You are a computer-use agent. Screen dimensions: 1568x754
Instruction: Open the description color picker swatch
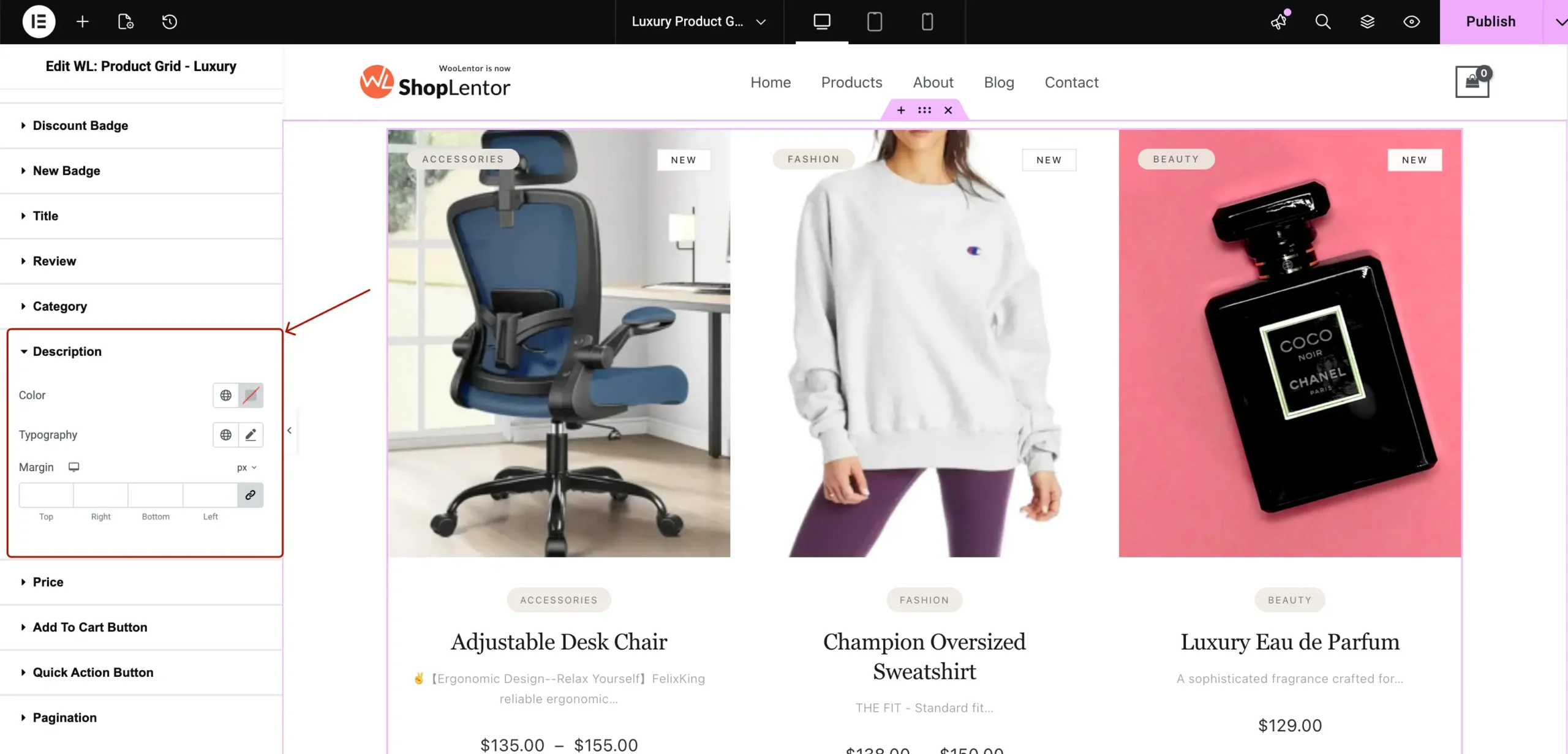(x=251, y=396)
